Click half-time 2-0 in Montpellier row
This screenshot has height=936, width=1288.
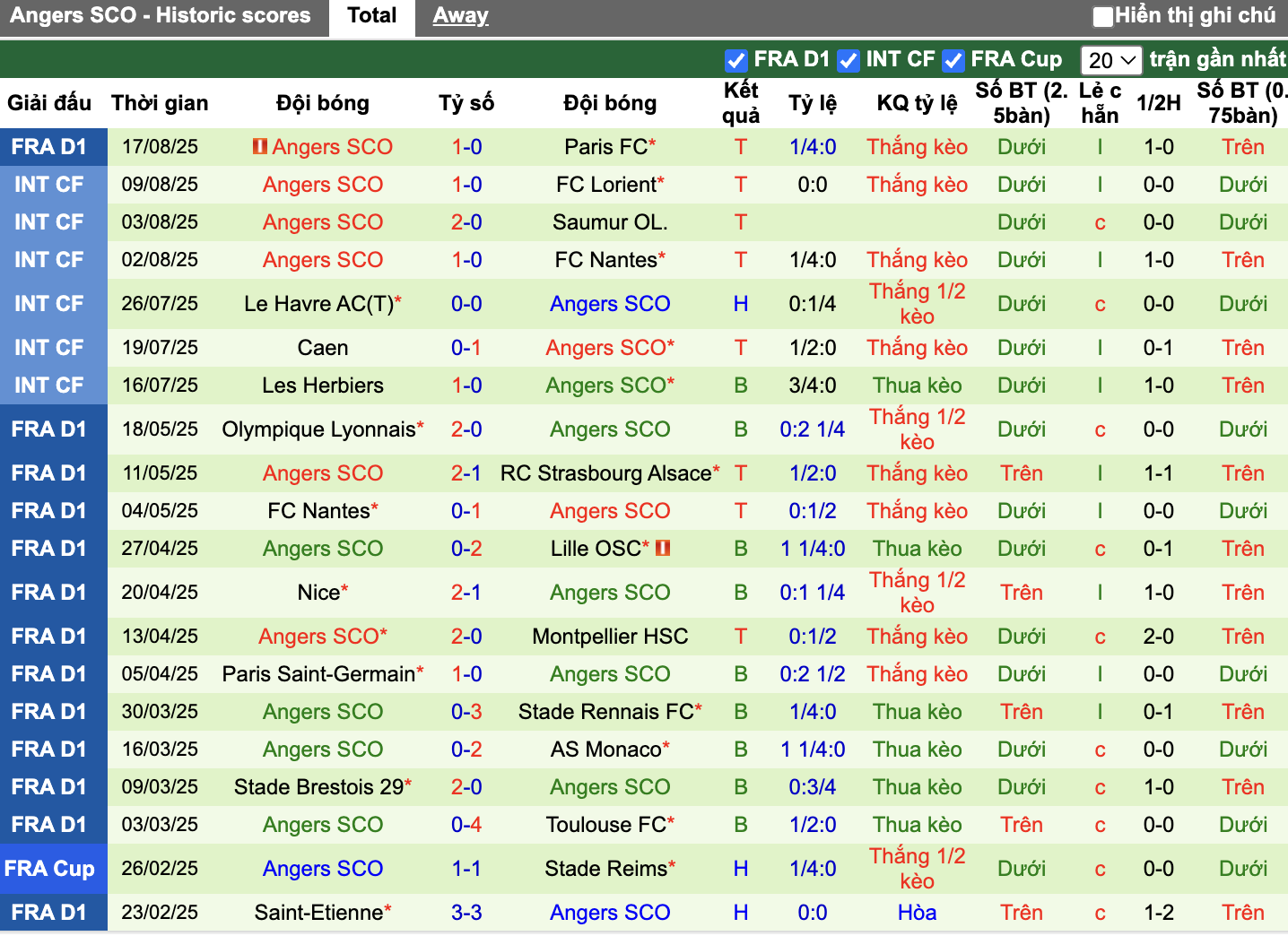[1159, 637]
